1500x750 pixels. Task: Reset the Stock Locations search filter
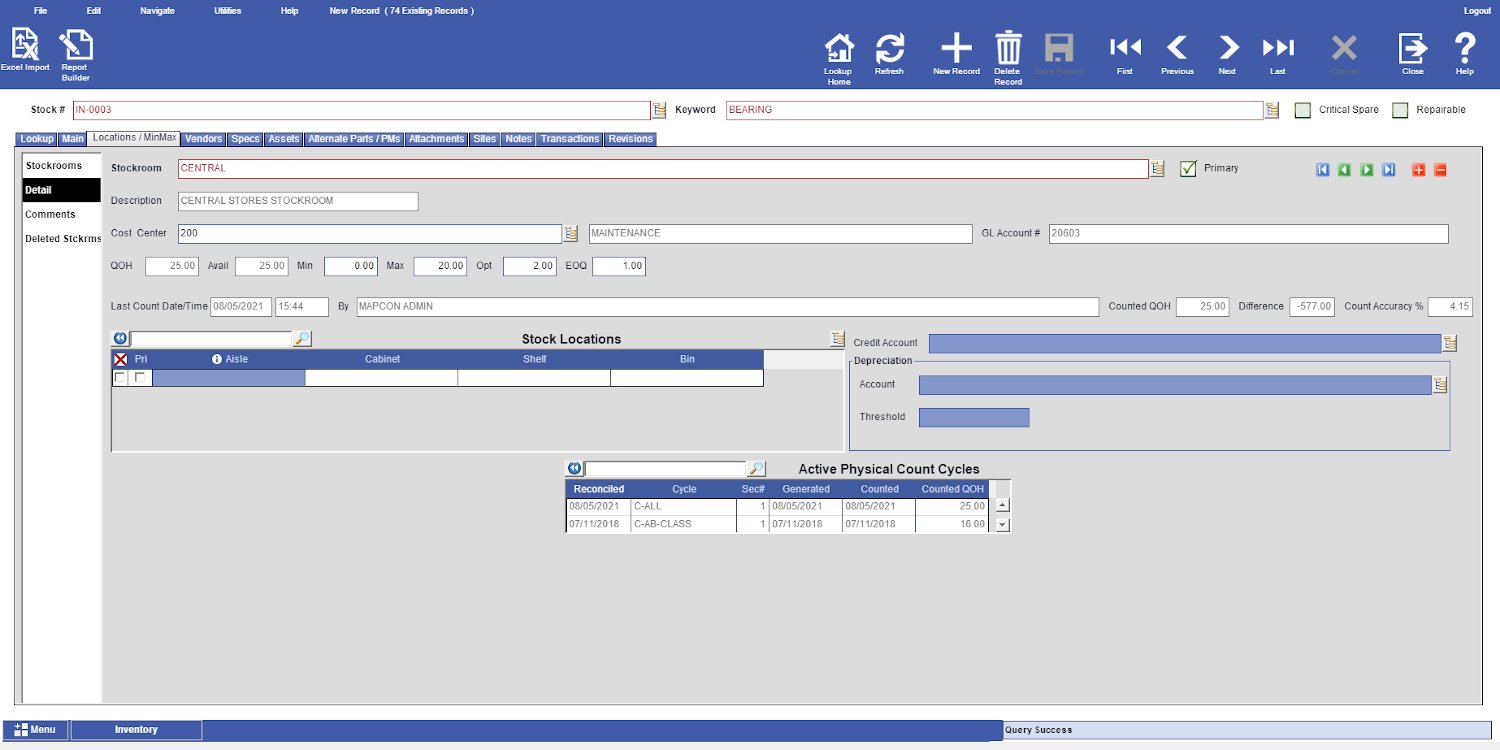click(x=120, y=339)
